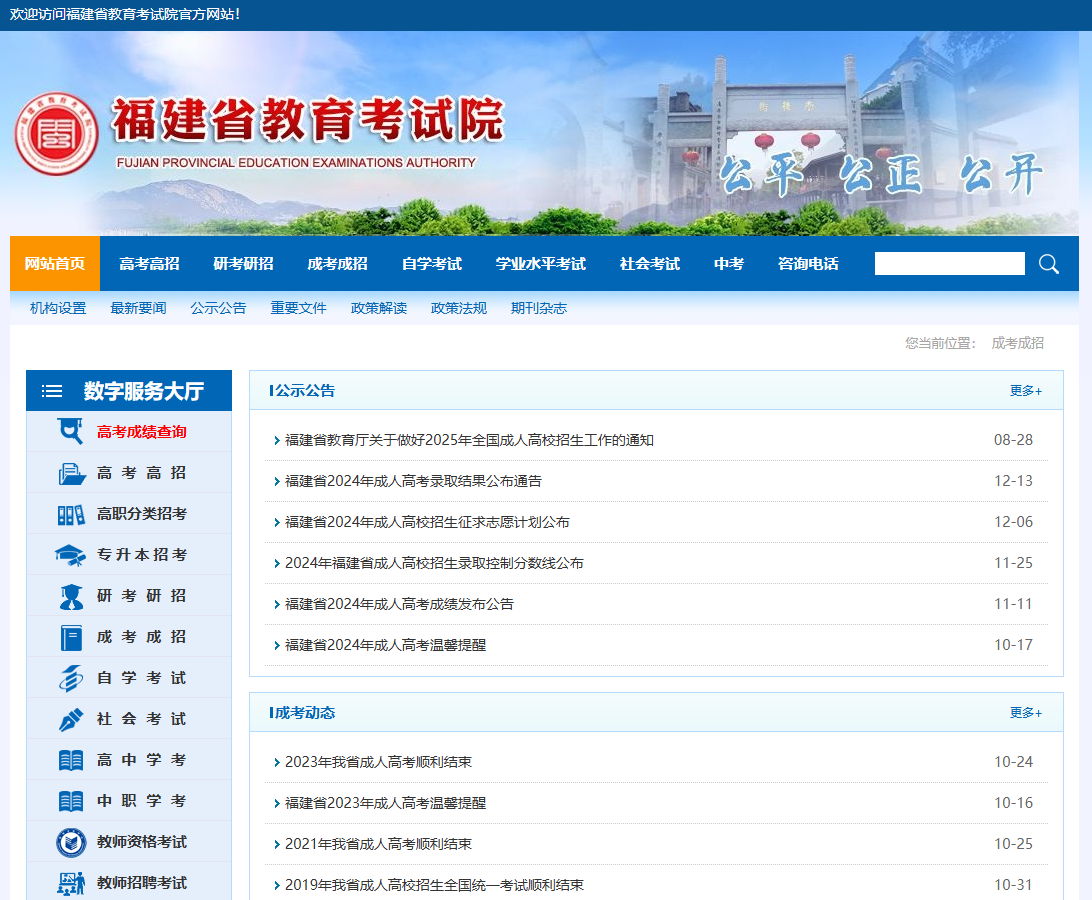Image resolution: width=1092 pixels, height=900 pixels.
Task: Open the 2025年全国成人高校招生工作的通知 announcement
Action: pyautogui.click(x=469, y=440)
